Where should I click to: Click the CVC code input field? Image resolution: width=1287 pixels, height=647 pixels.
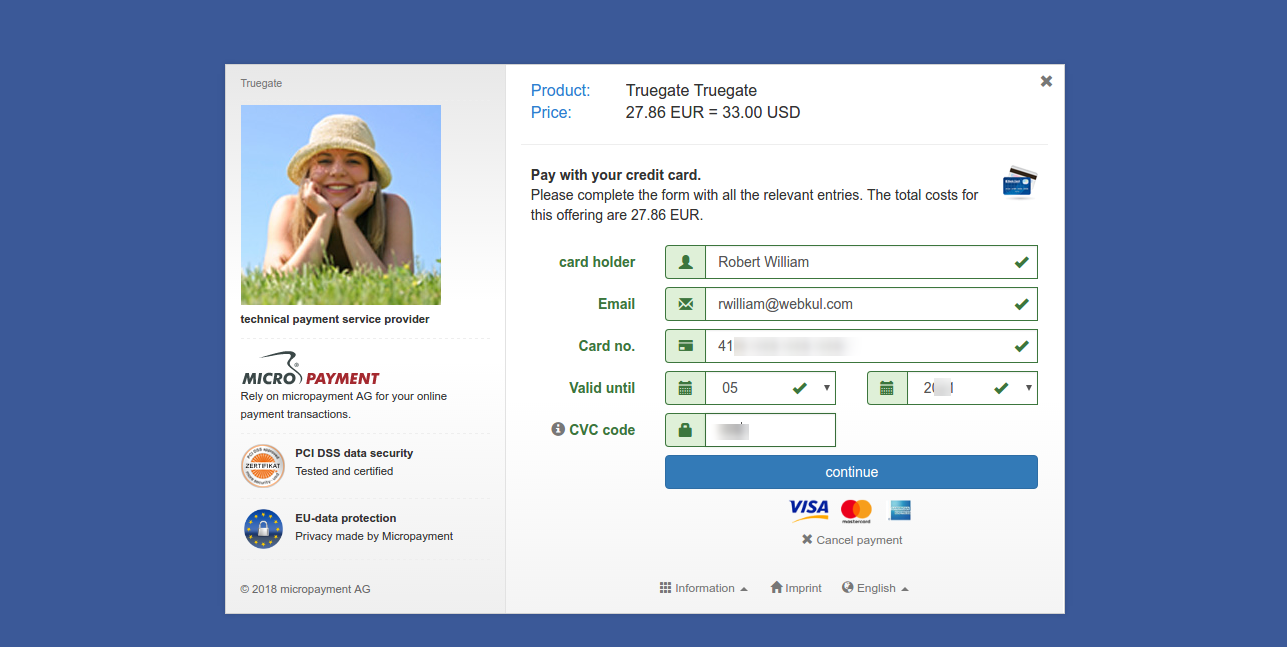[770, 430]
